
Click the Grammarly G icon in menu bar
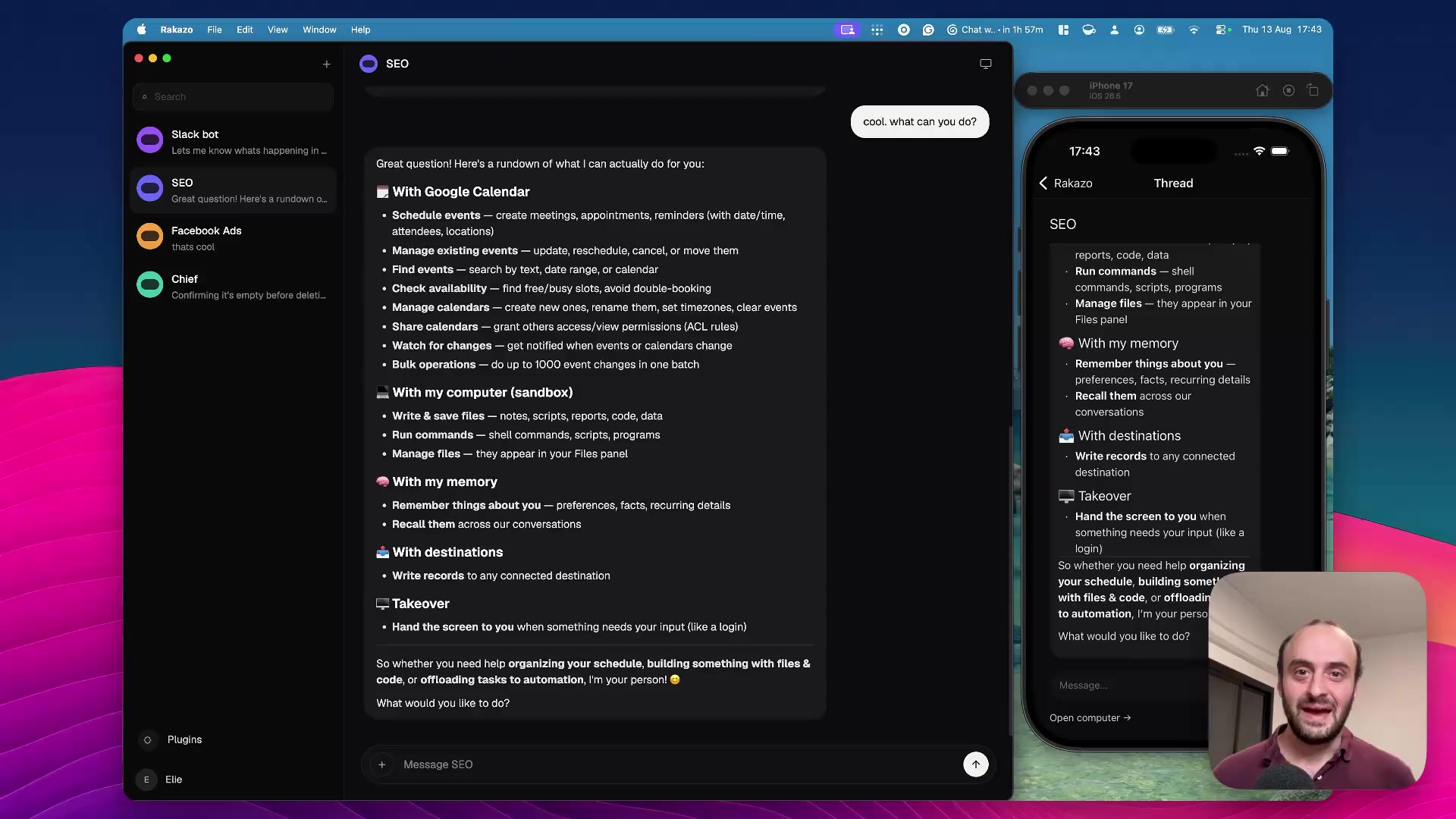[928, 30]
